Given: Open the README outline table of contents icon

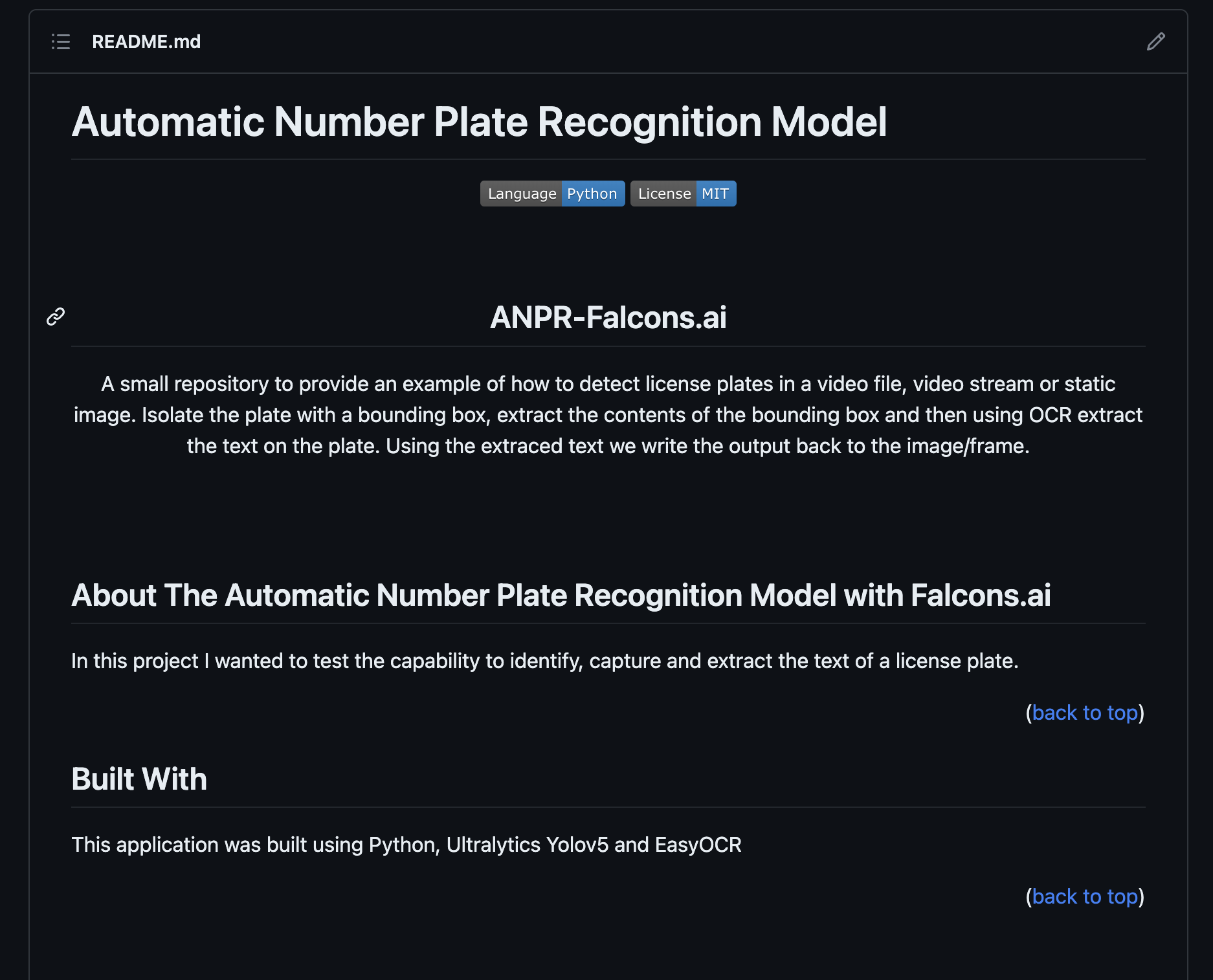Looking at the screenshot, I should tap(61, 42).
